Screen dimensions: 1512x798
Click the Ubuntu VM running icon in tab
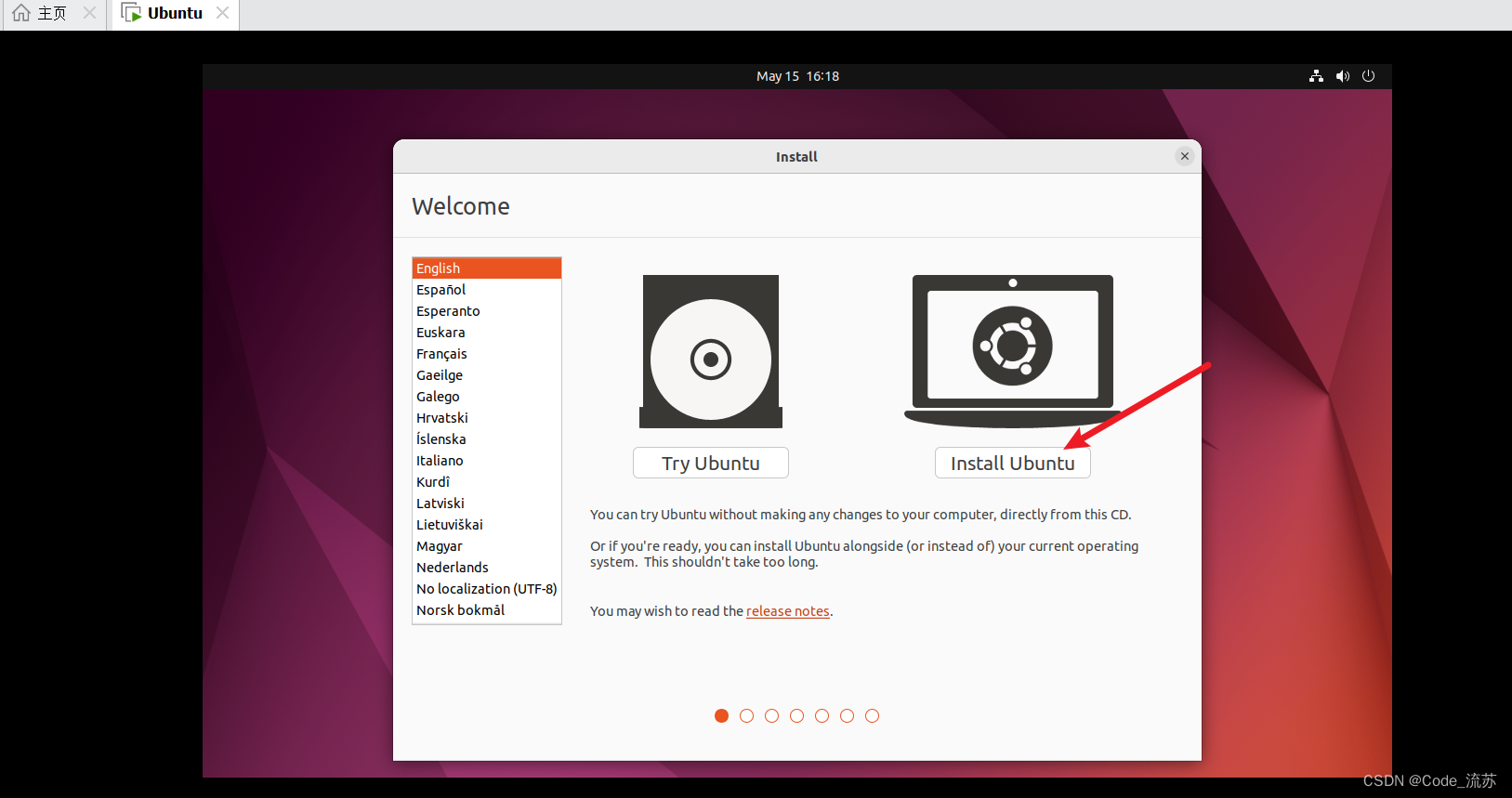(131, 13)
